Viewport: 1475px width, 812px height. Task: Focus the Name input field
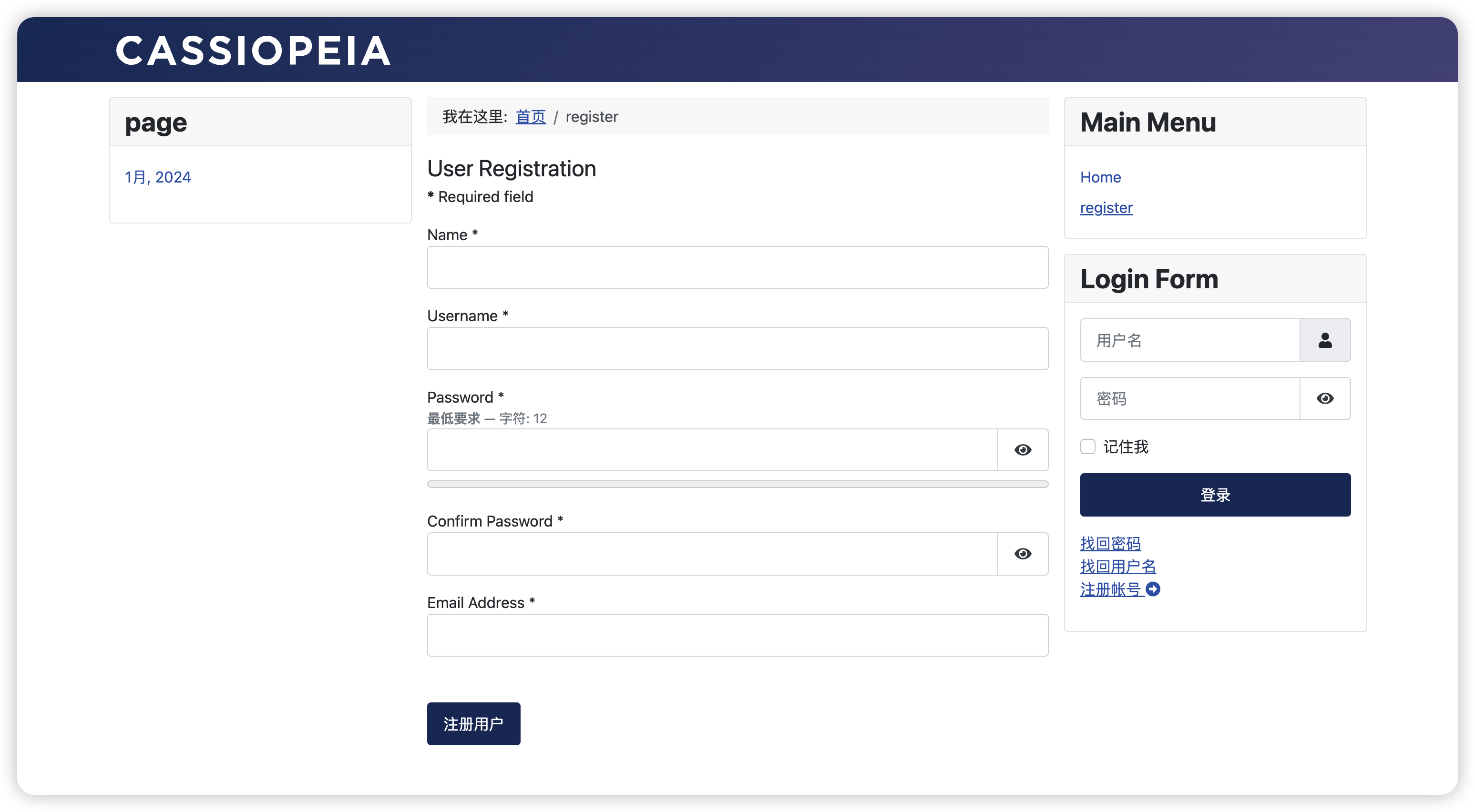[737, 267]
